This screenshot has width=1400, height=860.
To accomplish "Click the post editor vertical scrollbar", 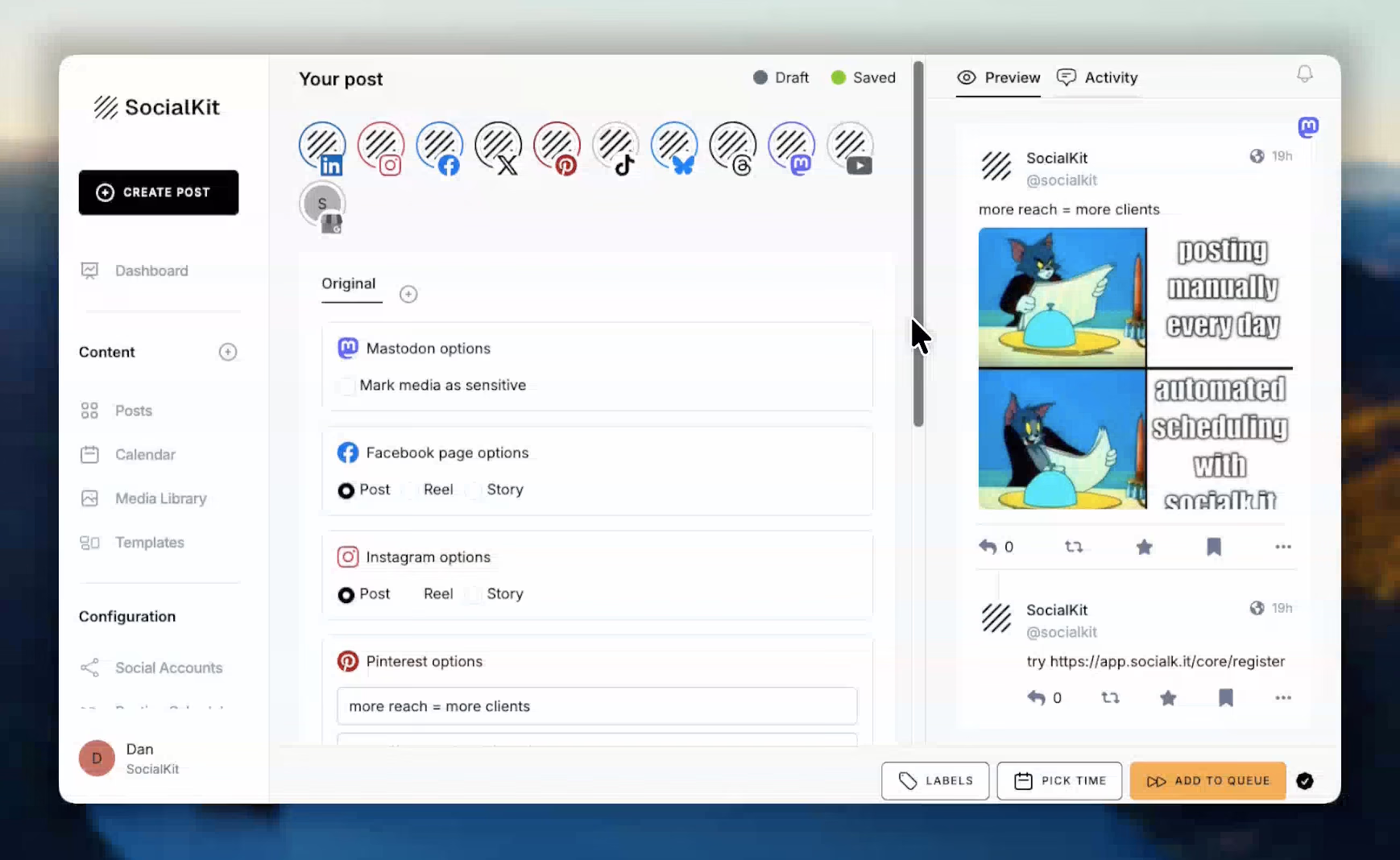I will click(x=918, y=242).
